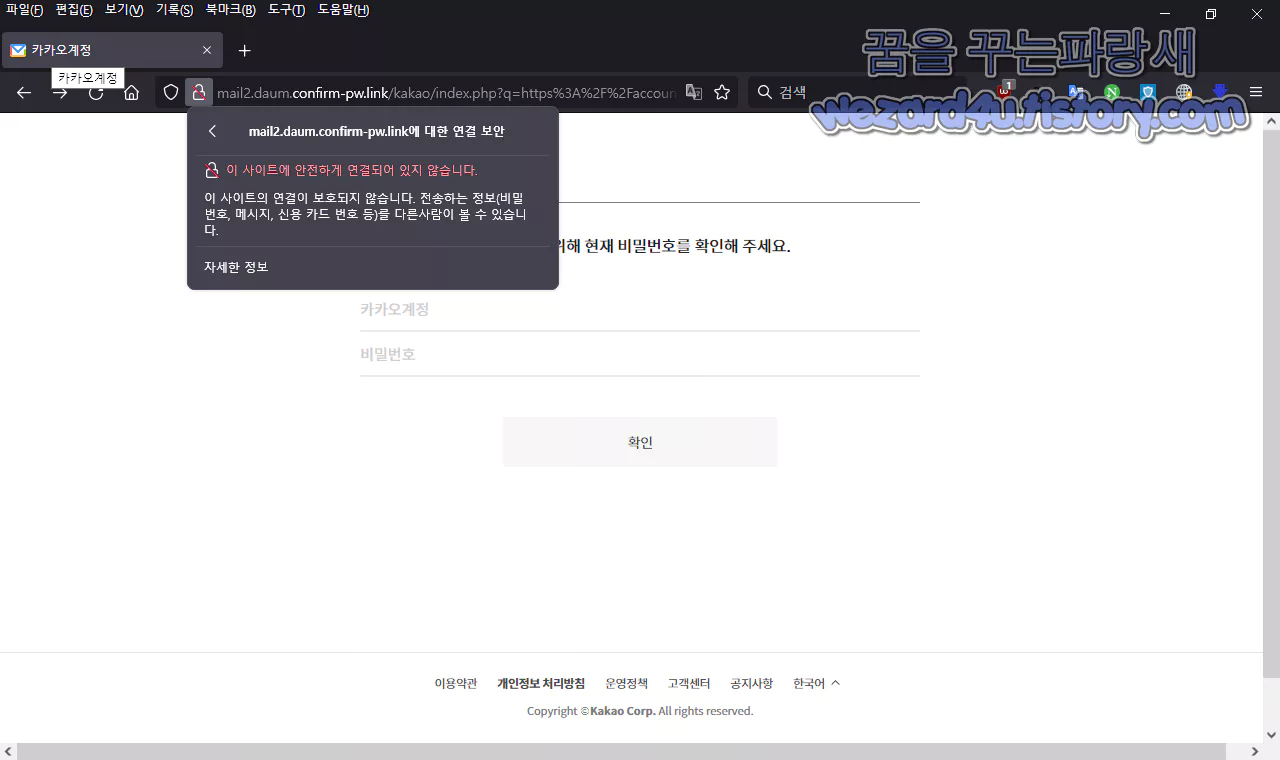Open the 개인정보 처리방침 link
Image resolution: width=1280 pixels, height=760 pixels.
[x=541, y=684]
